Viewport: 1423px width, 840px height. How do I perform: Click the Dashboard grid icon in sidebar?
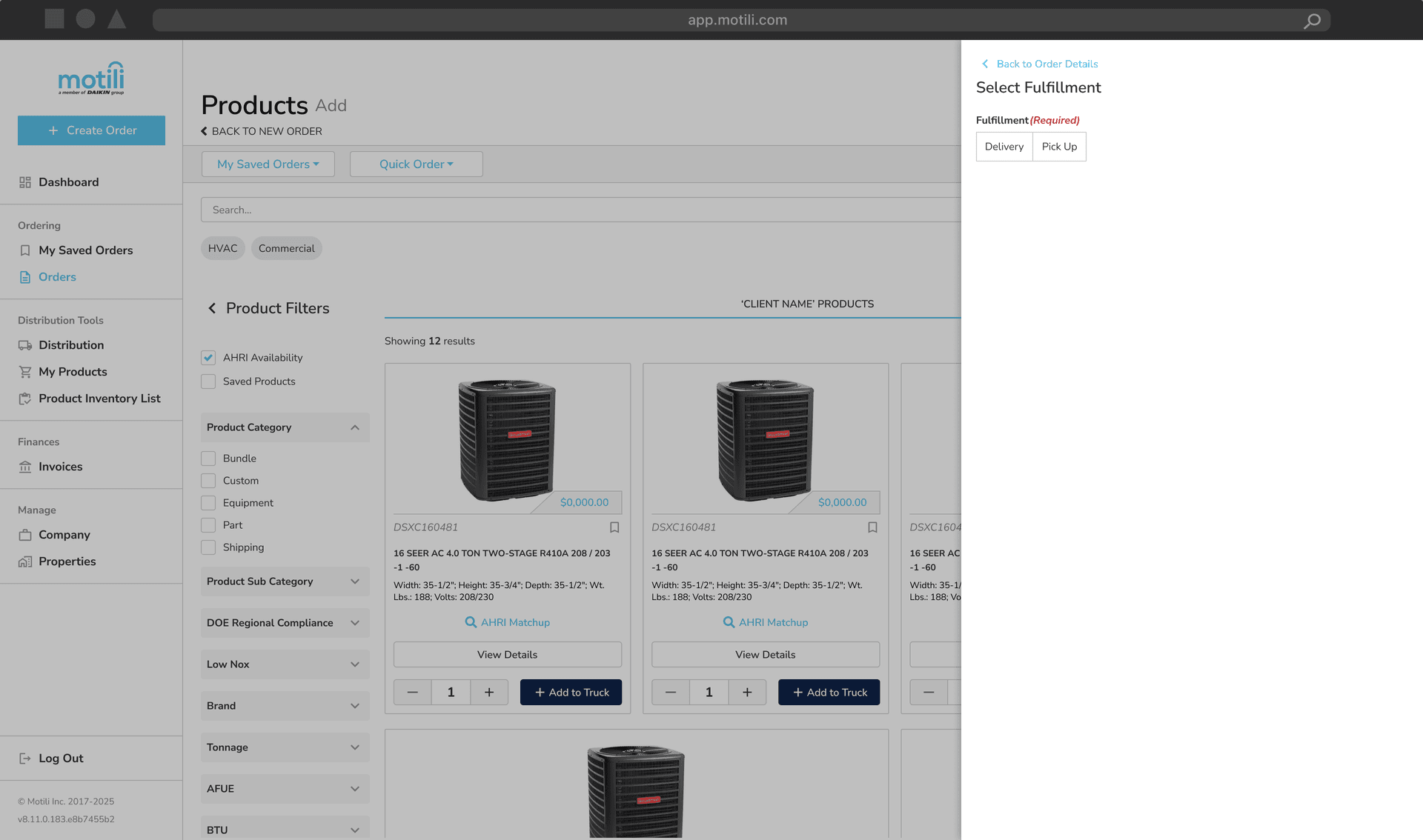tap(25, 182)
